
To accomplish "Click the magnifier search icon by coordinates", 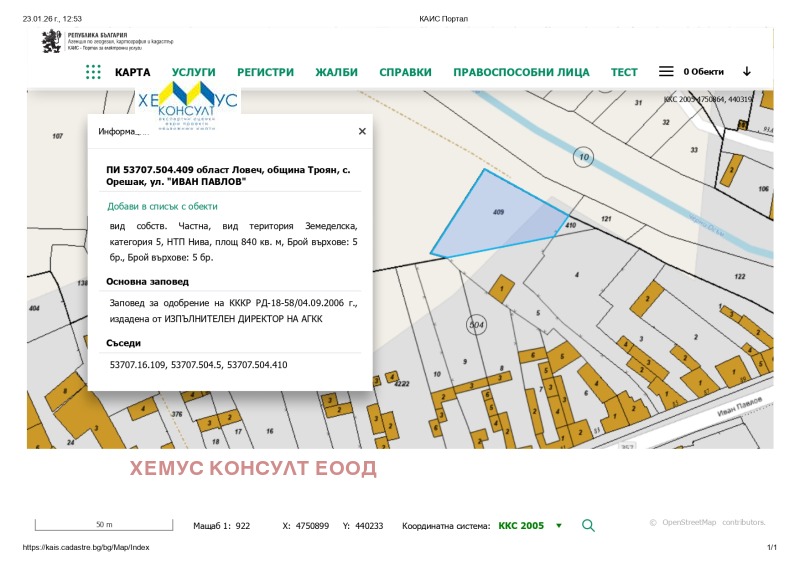I will click(588, 525).
